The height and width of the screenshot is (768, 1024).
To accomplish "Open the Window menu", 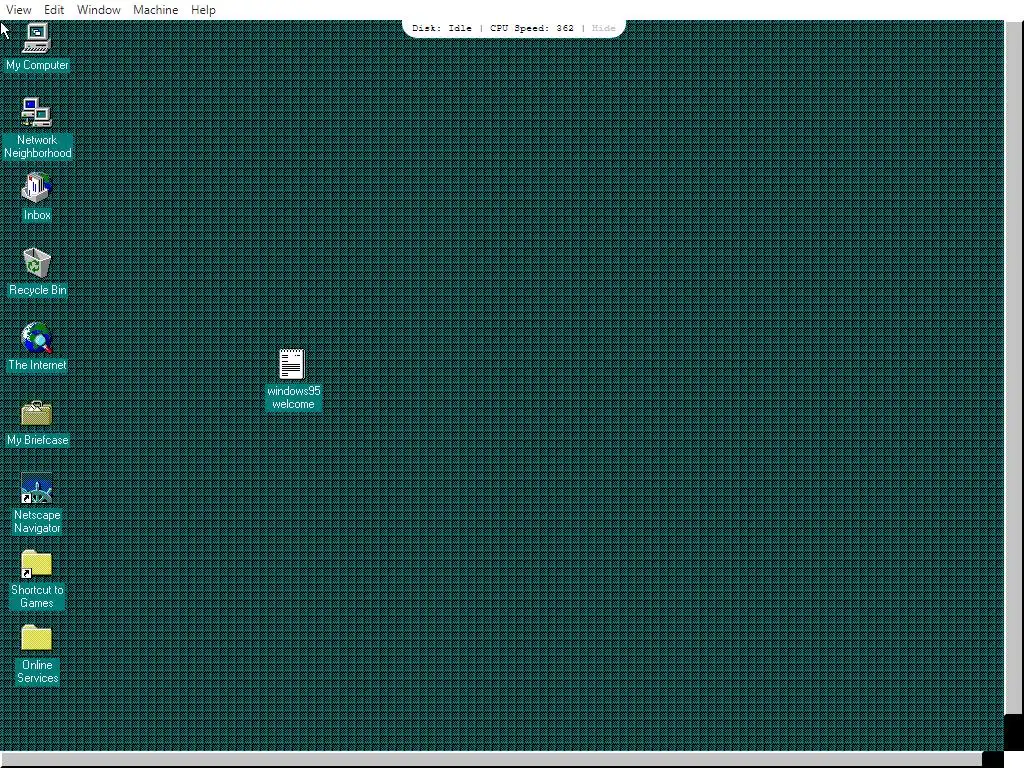I will pos(99,10).
